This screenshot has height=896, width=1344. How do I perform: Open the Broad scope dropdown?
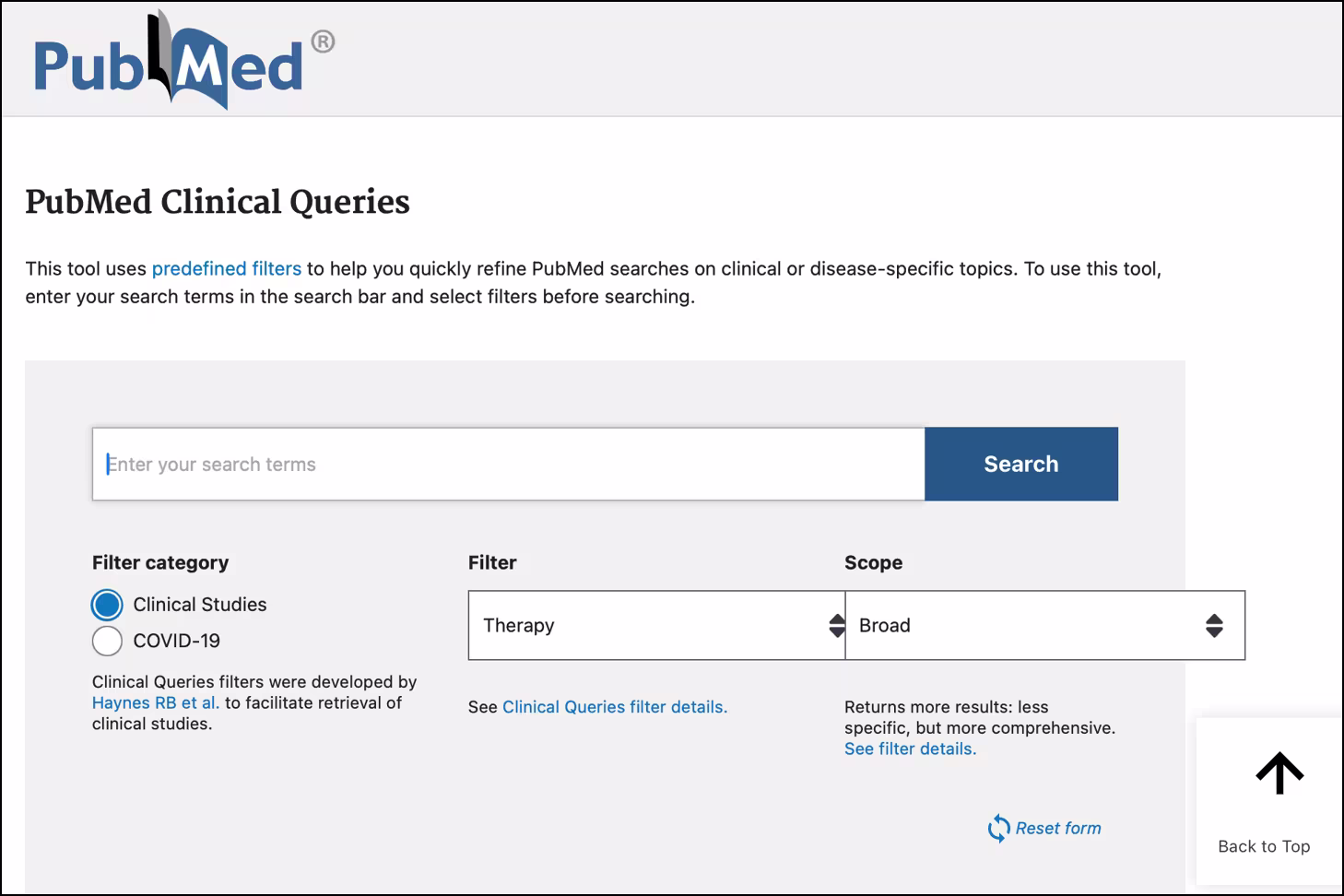pyautogui.click(x=1045, y=625)
